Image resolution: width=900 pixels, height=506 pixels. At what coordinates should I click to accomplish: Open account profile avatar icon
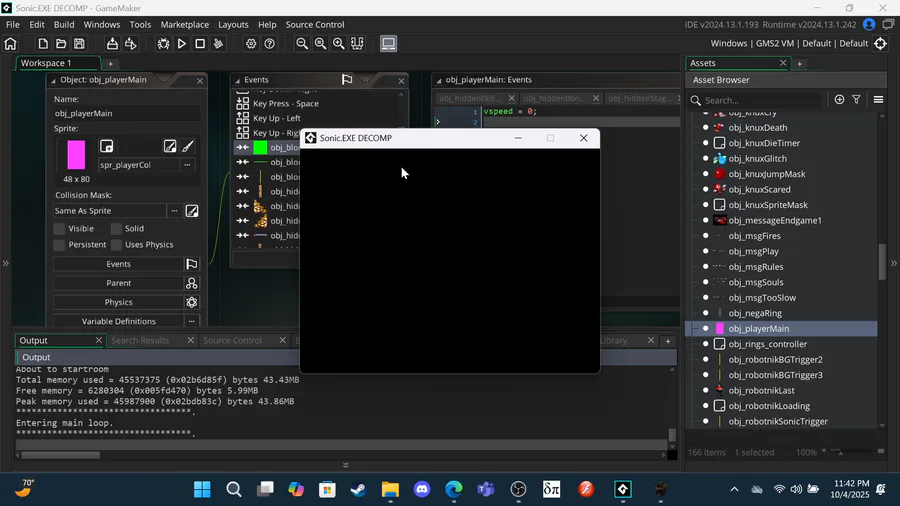(x=869, y=25)
